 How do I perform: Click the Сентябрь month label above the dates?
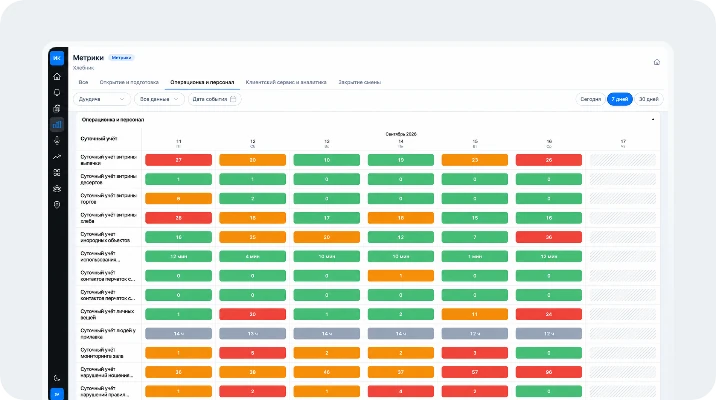click(x=401, y=134)
